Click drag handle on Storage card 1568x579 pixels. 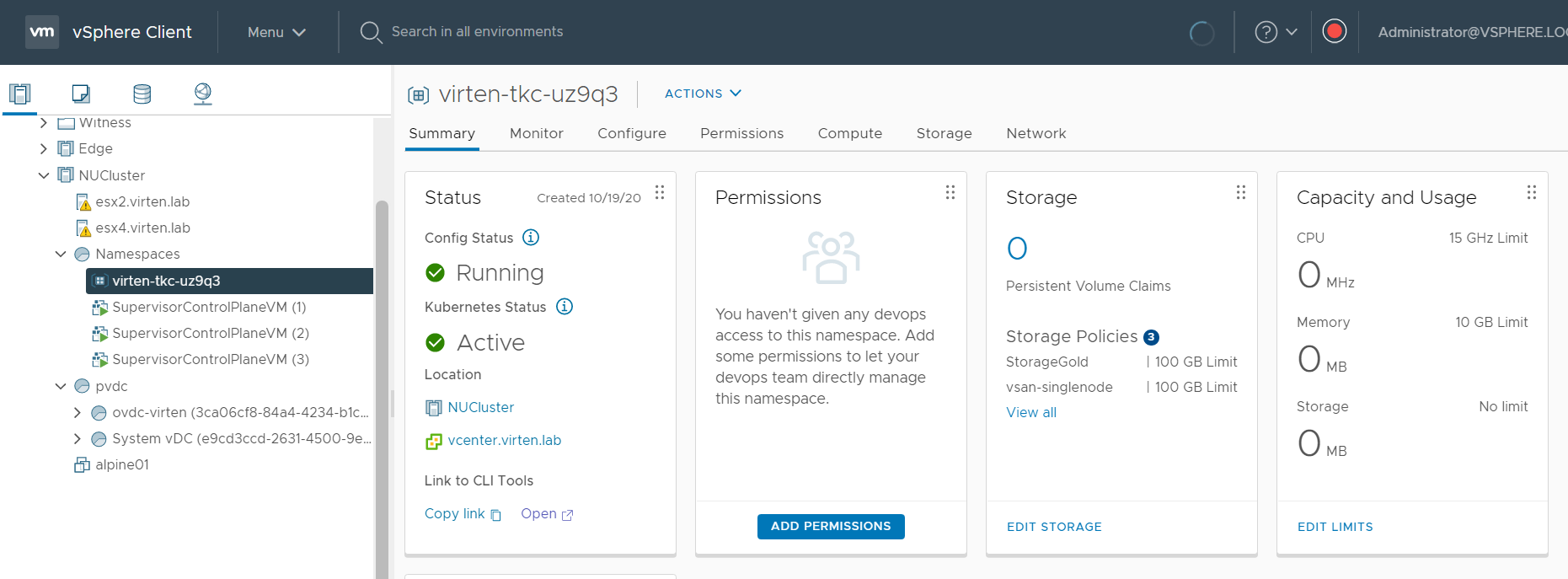(x=1241, y=192)
